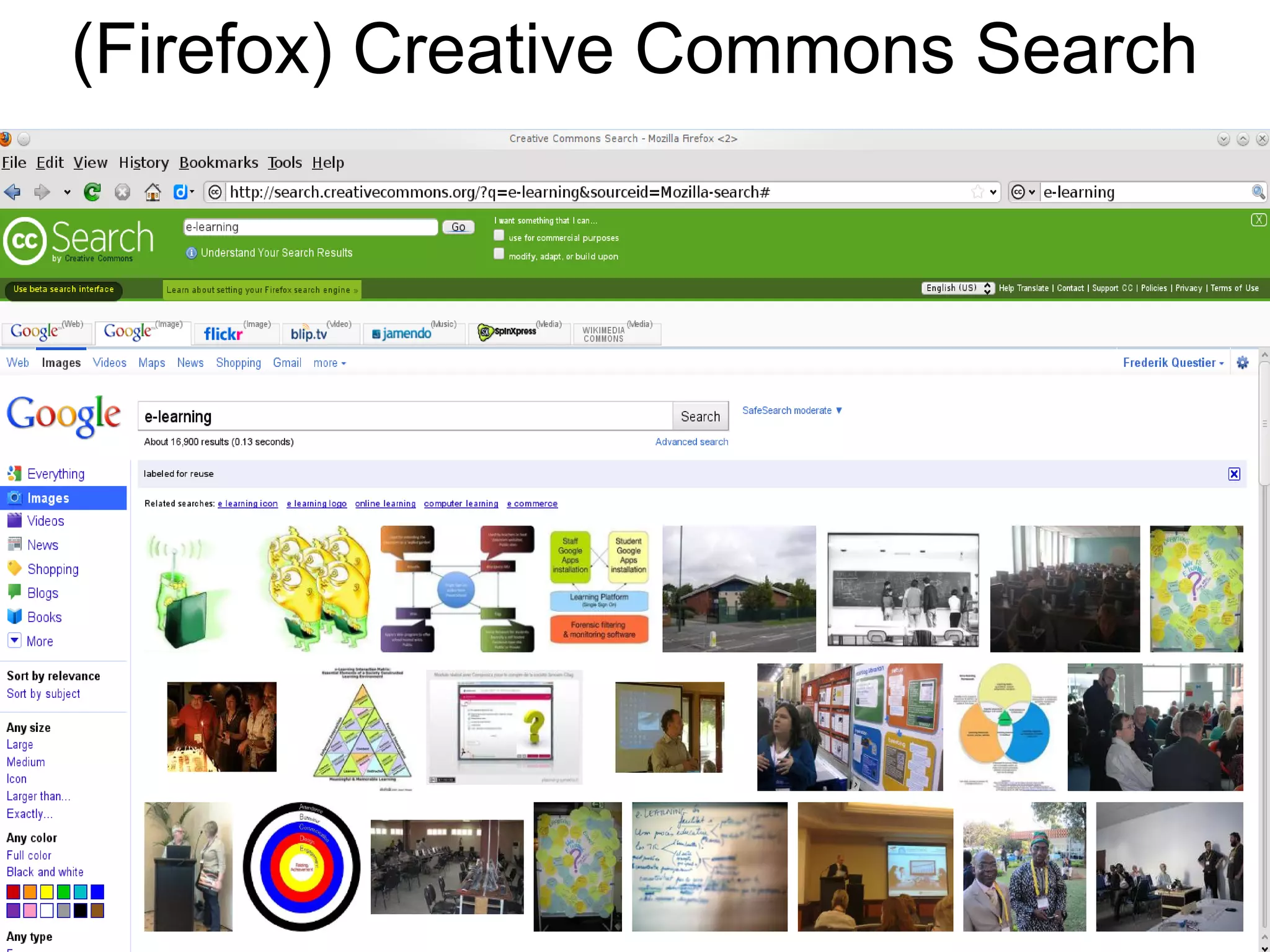This screenshot has width=1270, height=952.
Task: Open Google options gear icon
Action: tap(1243, 363)
